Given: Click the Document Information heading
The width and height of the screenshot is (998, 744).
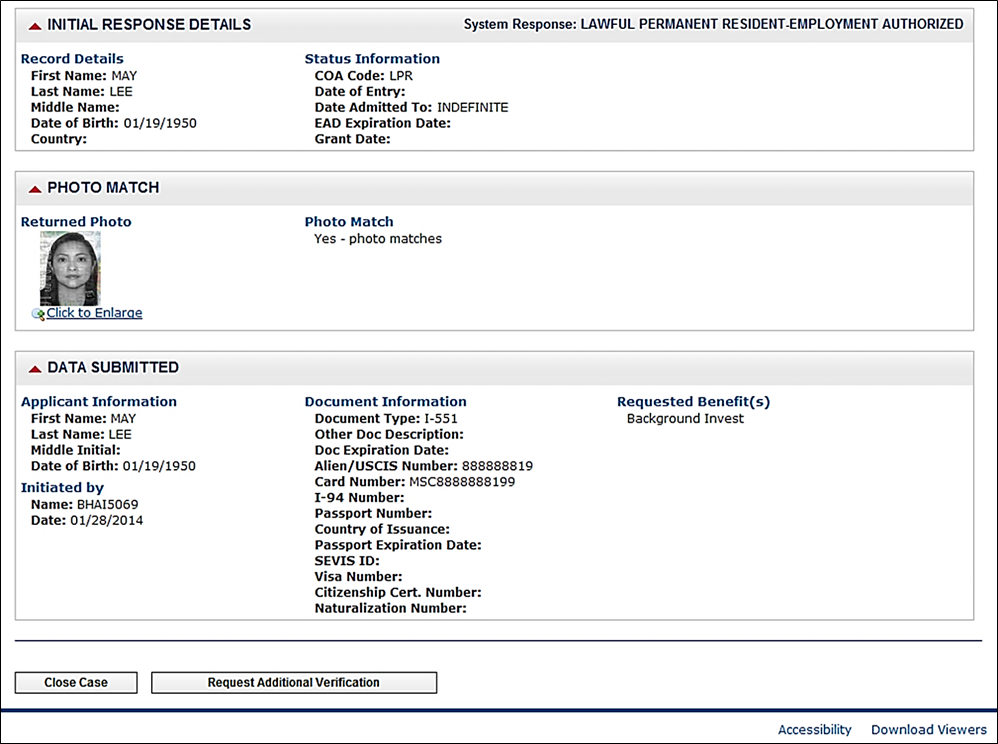Looking at the screenshot, I should tap(386, 402).
